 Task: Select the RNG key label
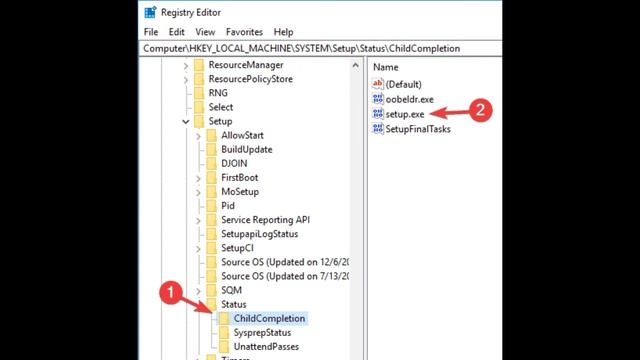click(218, 93)
